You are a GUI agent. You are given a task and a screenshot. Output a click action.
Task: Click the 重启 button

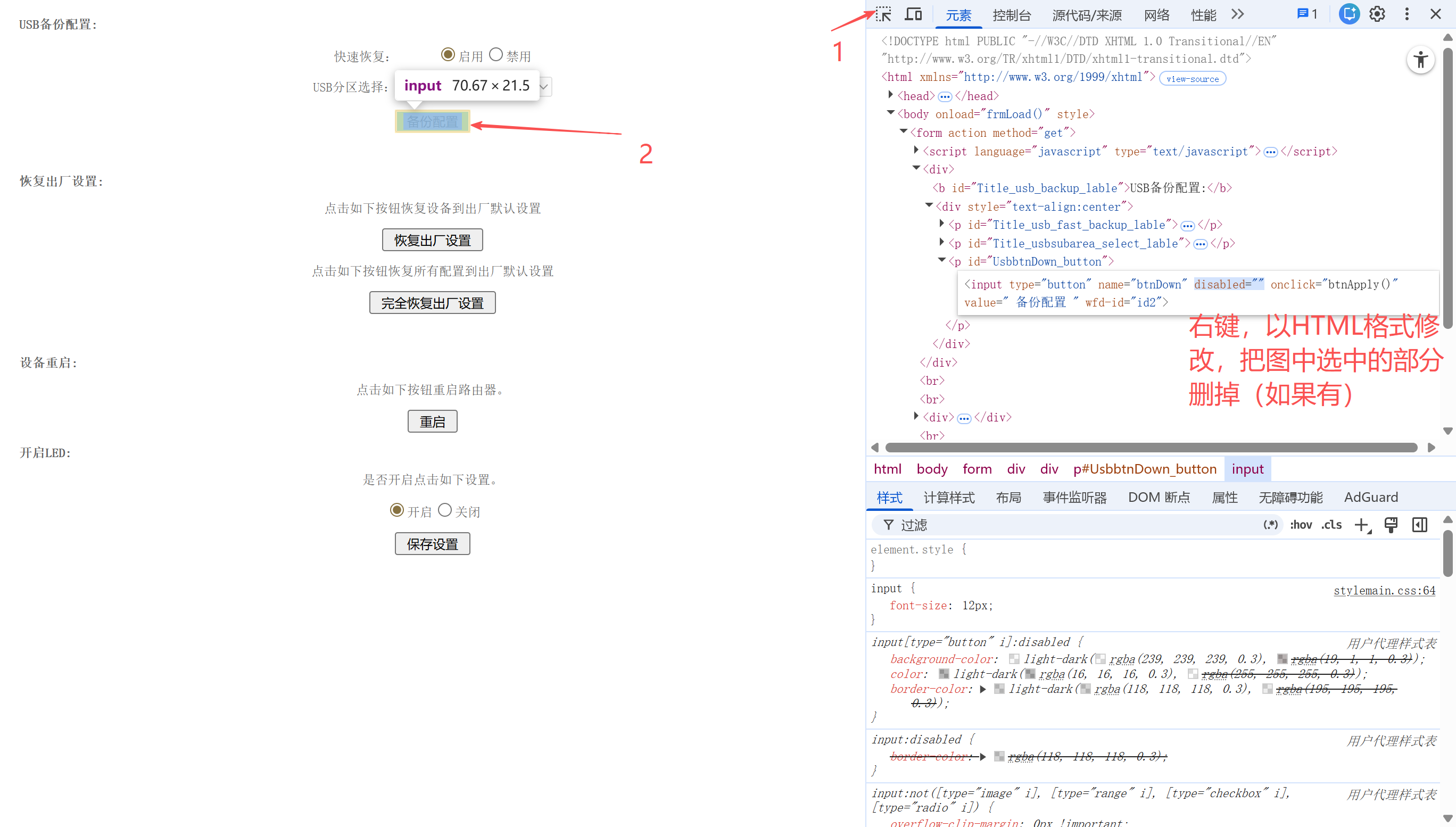tap(433, 422)
